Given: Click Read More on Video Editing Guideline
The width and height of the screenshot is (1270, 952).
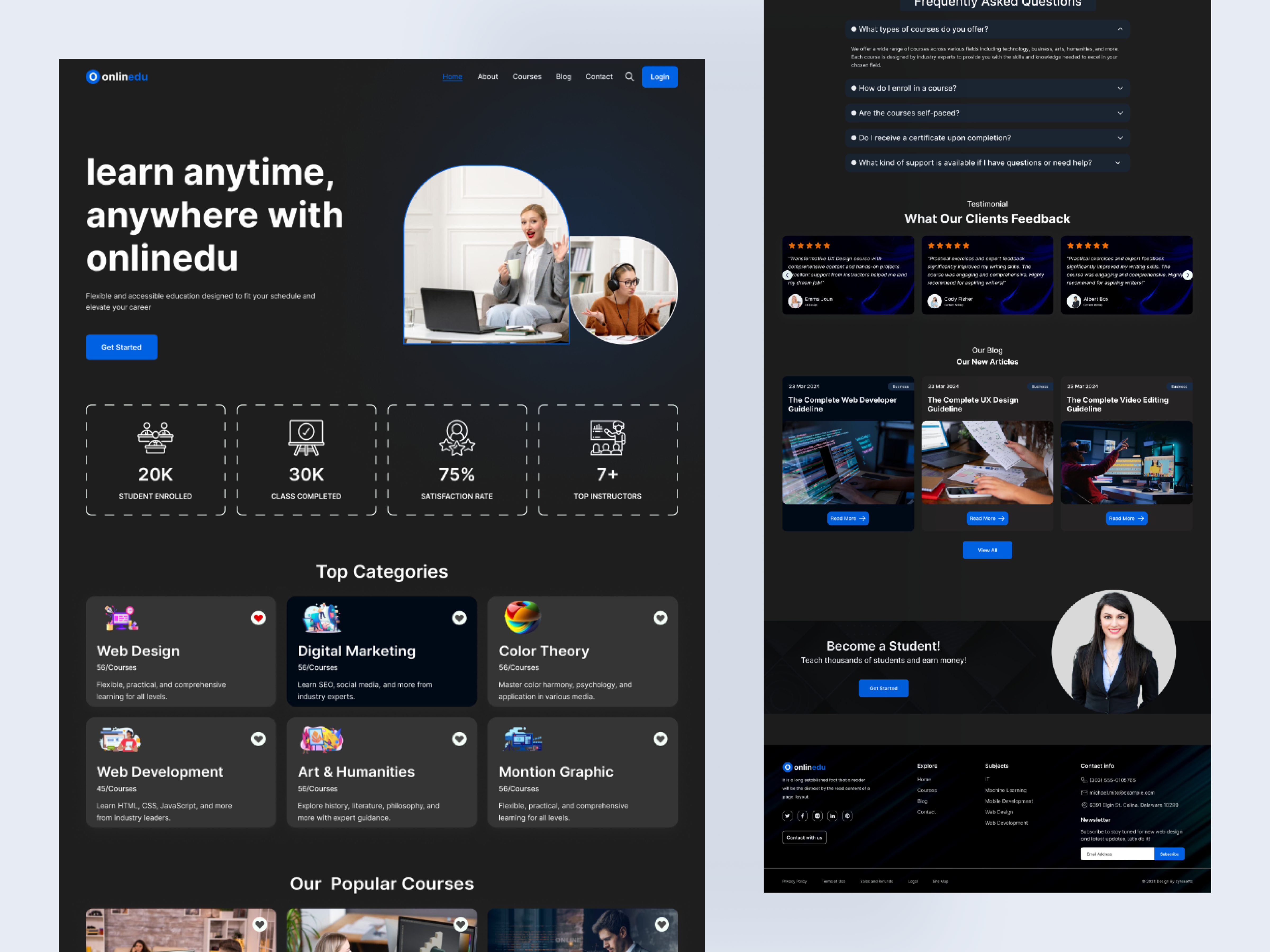Looking at the screenshot, I should (1127, 519).
